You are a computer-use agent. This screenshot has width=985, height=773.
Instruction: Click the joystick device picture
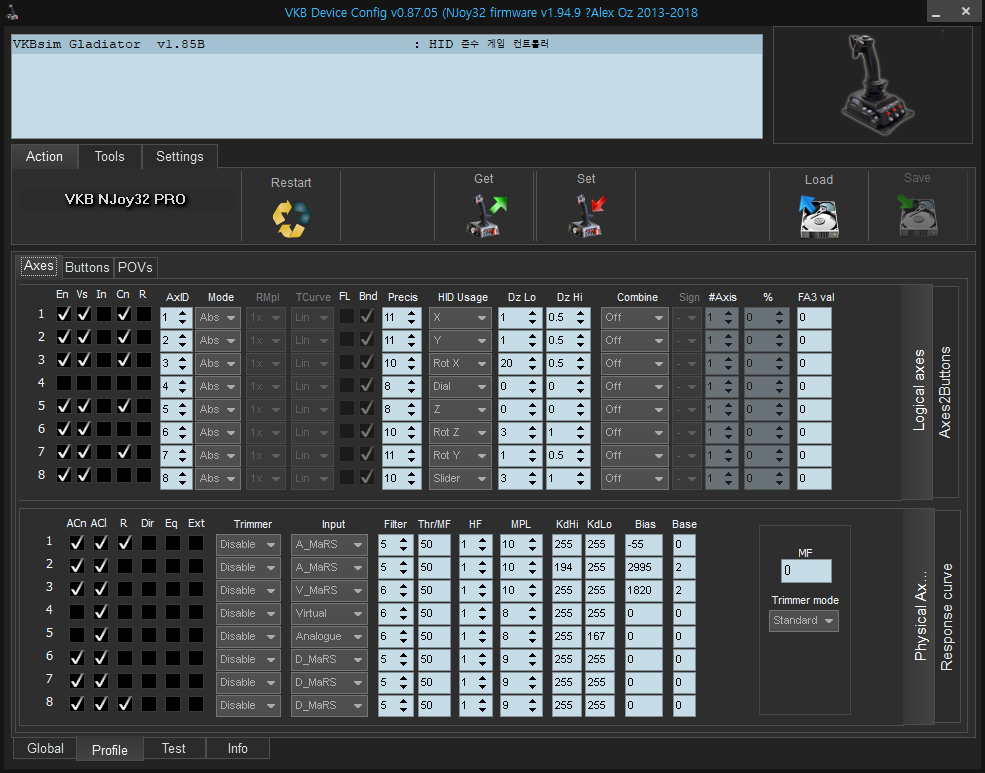(x=878, y=85)
